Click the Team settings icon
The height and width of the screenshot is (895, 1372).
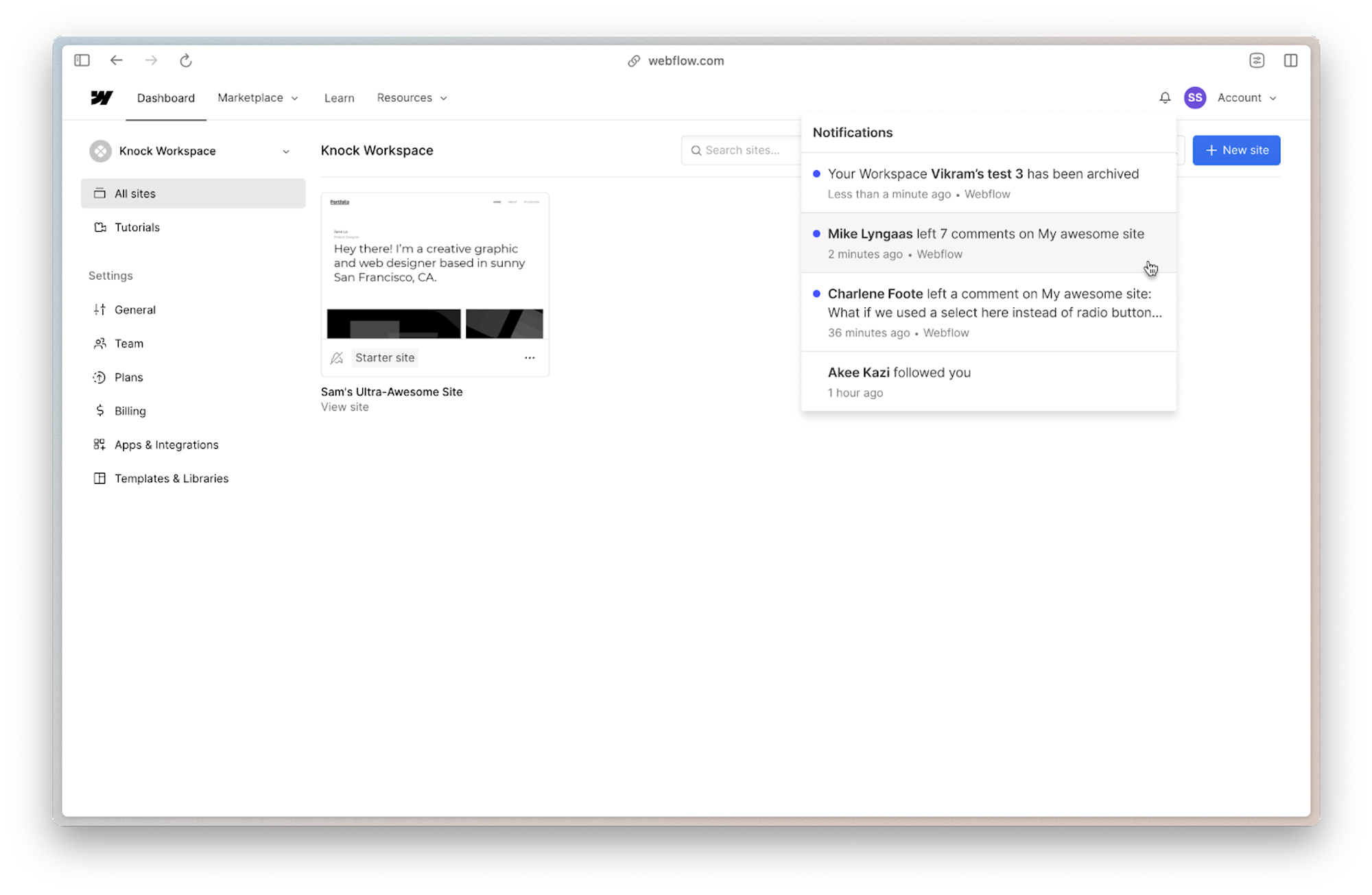[100, 343]
